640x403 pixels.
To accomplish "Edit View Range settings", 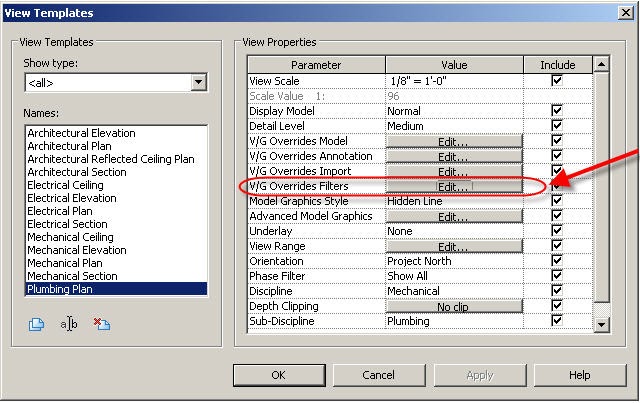I will (x=454, y=247).
